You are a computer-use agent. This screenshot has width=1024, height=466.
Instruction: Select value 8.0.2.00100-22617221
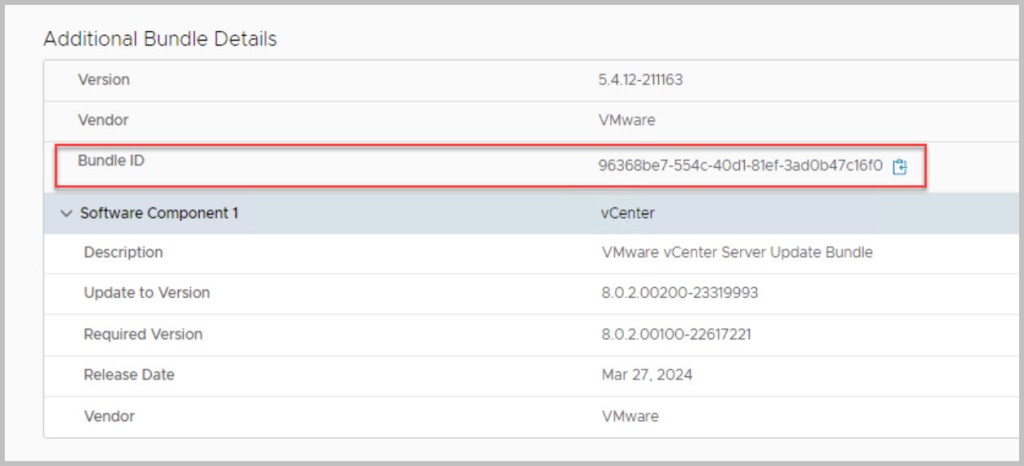pos(676,334)
